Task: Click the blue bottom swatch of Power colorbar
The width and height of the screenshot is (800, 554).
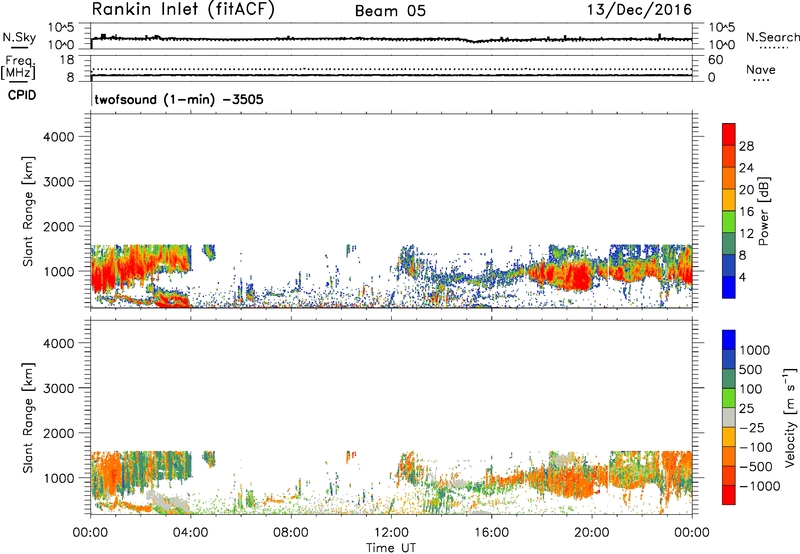Action: pyautogui.click(x=729, y=287)
